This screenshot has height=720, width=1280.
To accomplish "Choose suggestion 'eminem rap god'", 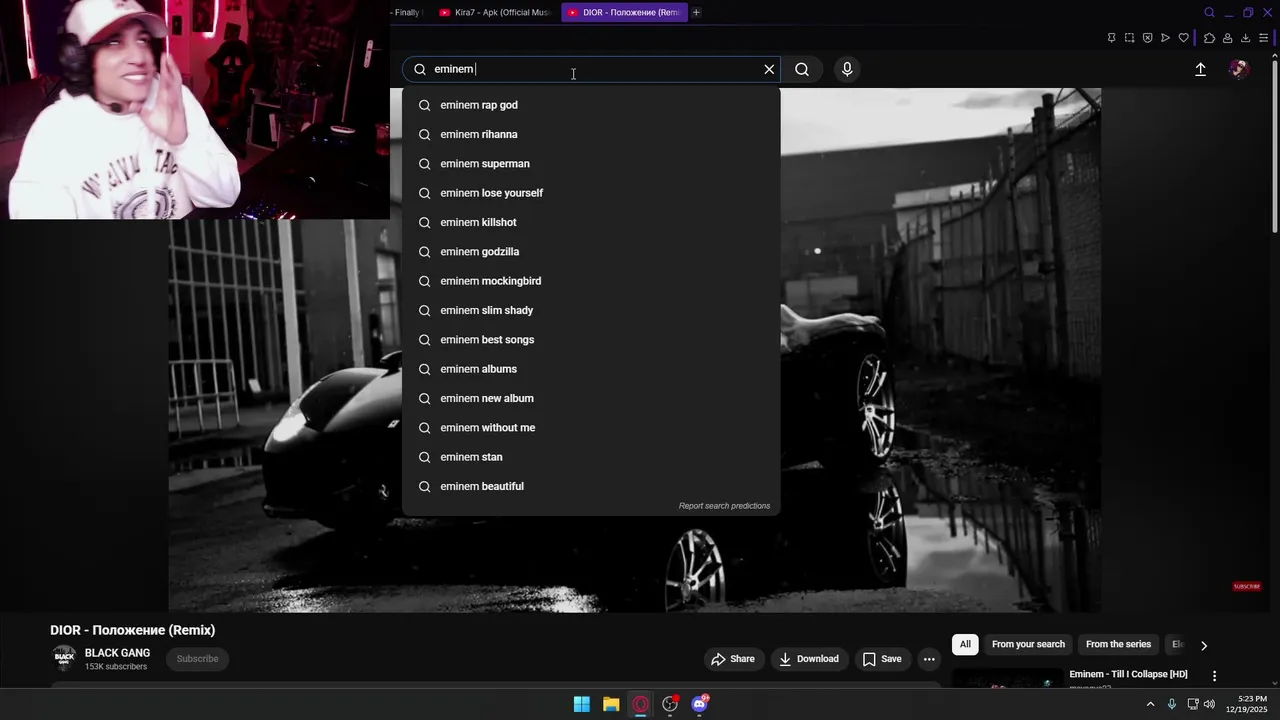I will click(591, 105).
